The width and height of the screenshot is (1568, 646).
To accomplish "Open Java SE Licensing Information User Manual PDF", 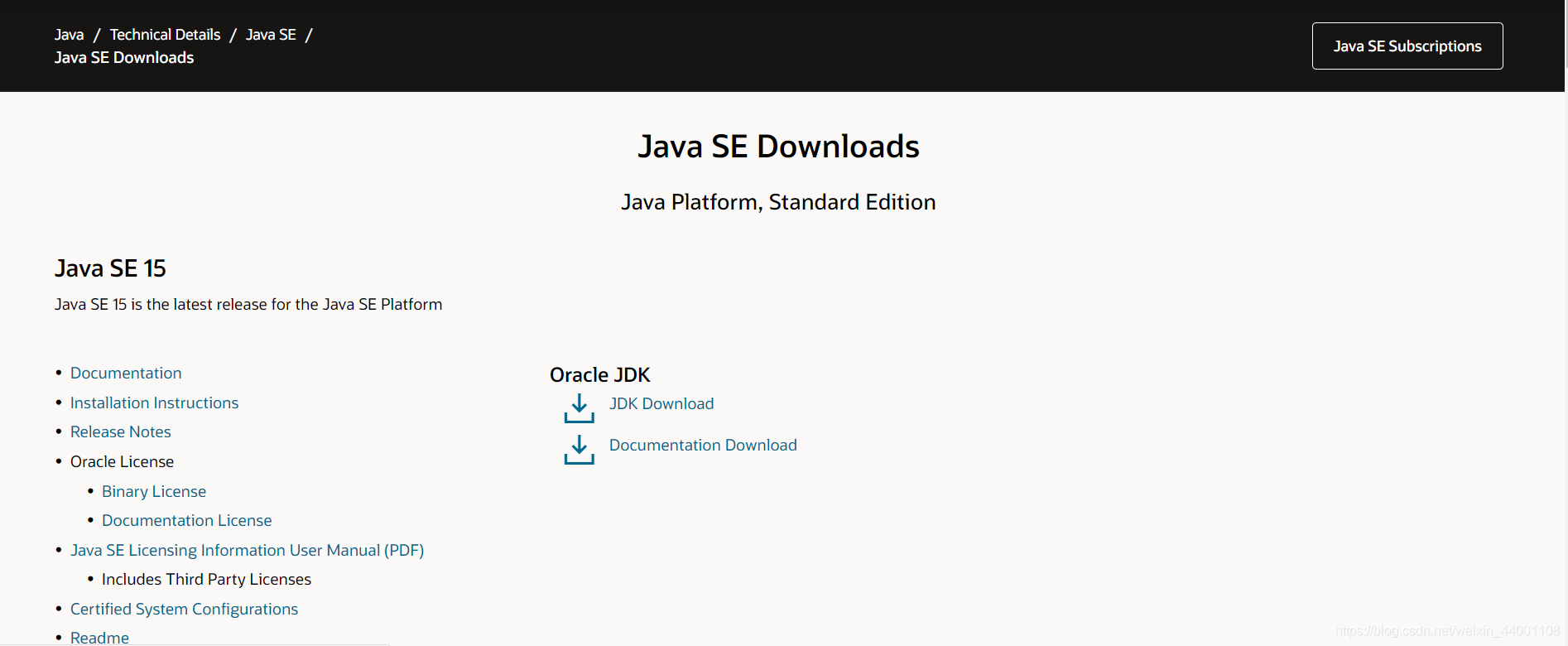I will click(247, 550).
